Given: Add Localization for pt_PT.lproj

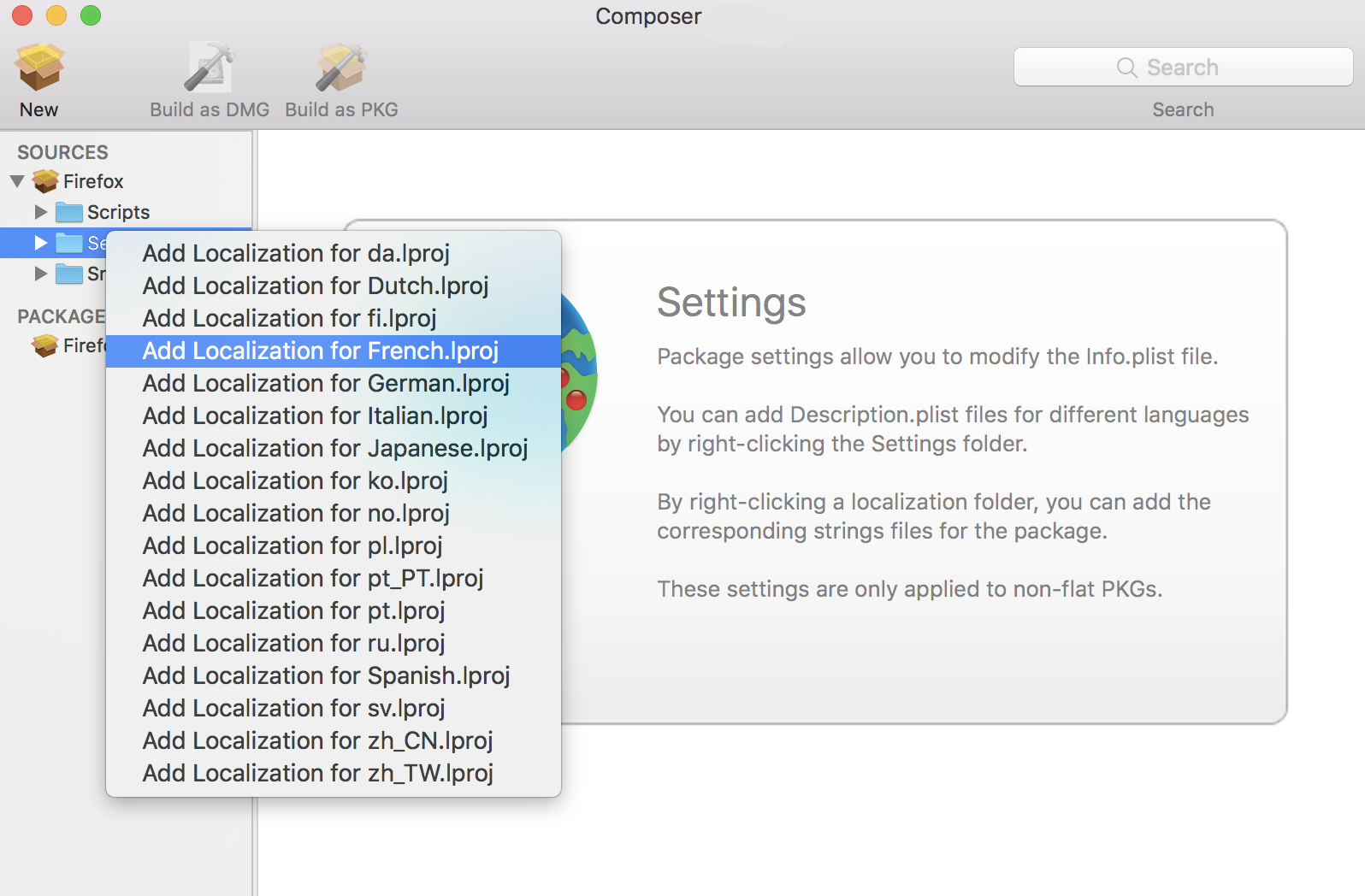Looking at the screenshot, I should 313,578.
